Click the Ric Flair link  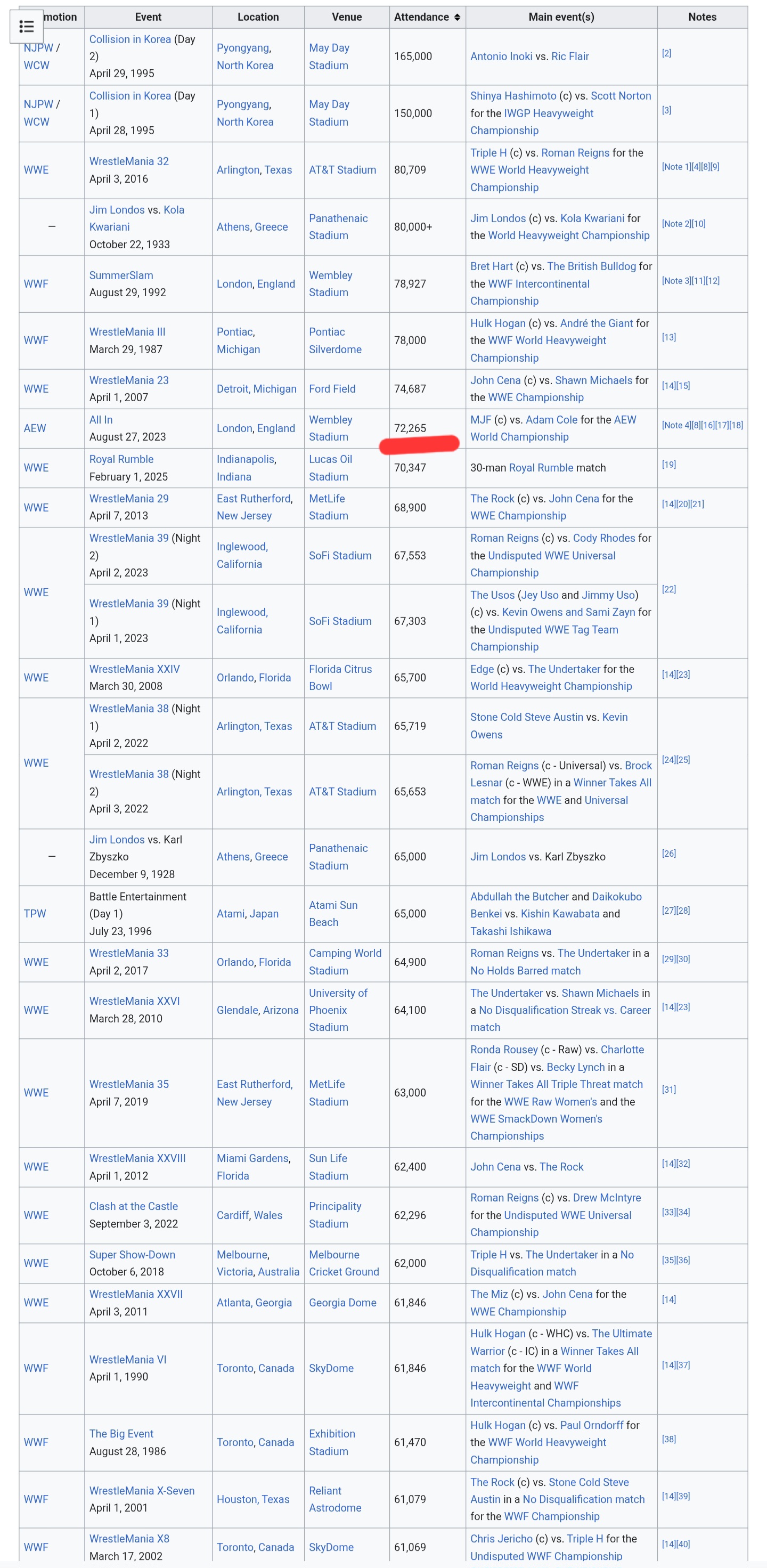coord(570,56)
